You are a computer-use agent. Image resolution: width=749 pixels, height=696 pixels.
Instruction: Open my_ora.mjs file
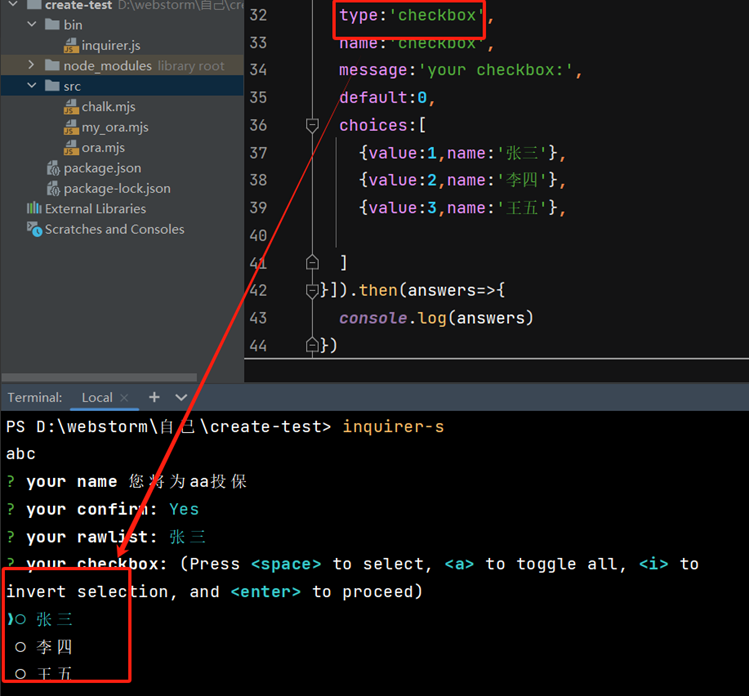click(x=115, y=127)
